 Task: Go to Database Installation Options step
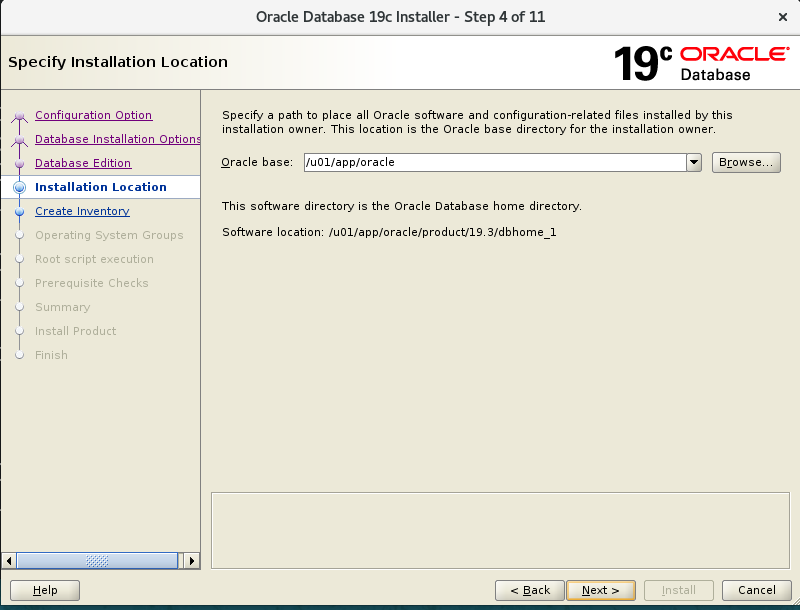point(117,139)
